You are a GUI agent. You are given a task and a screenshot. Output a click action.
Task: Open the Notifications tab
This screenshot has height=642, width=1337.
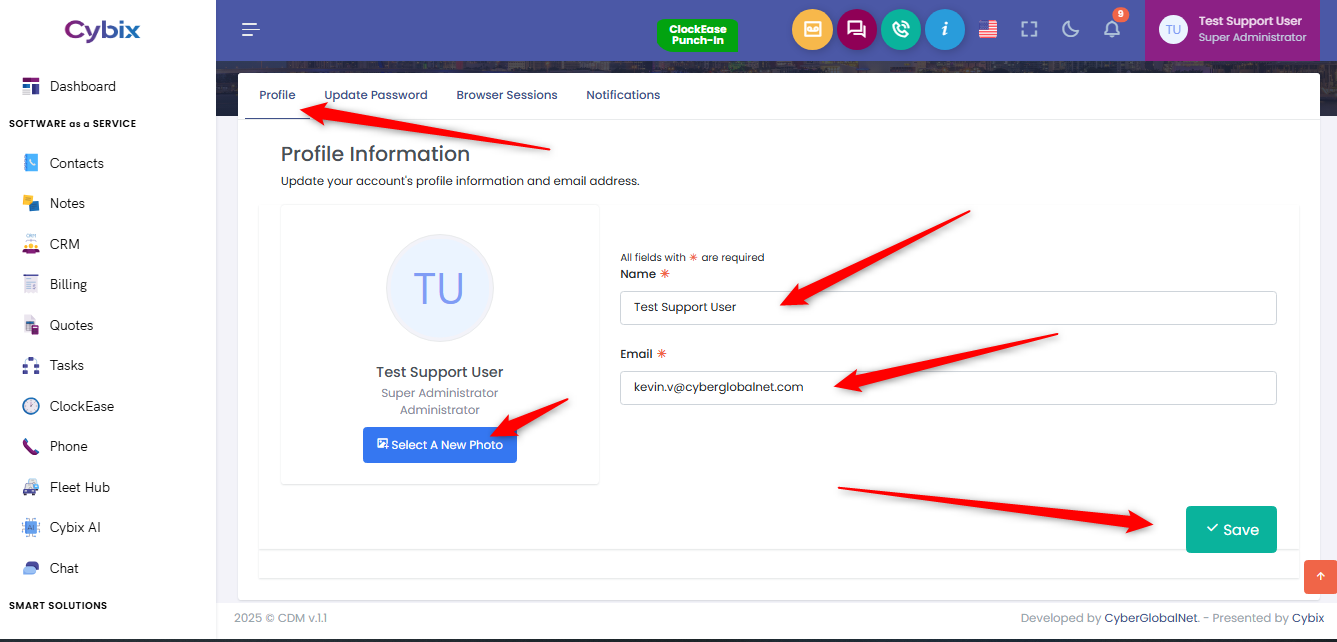click(x=623, y=95)
